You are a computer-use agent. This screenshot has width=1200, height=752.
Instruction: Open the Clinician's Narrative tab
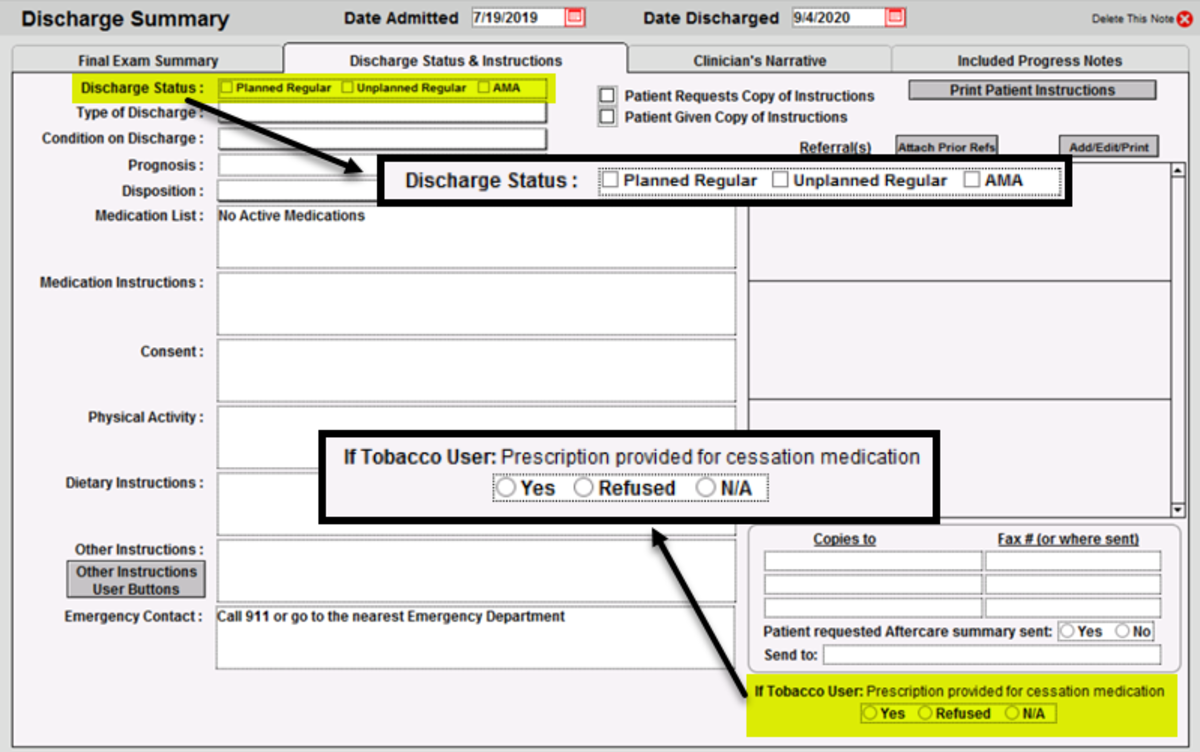[758, 60]
